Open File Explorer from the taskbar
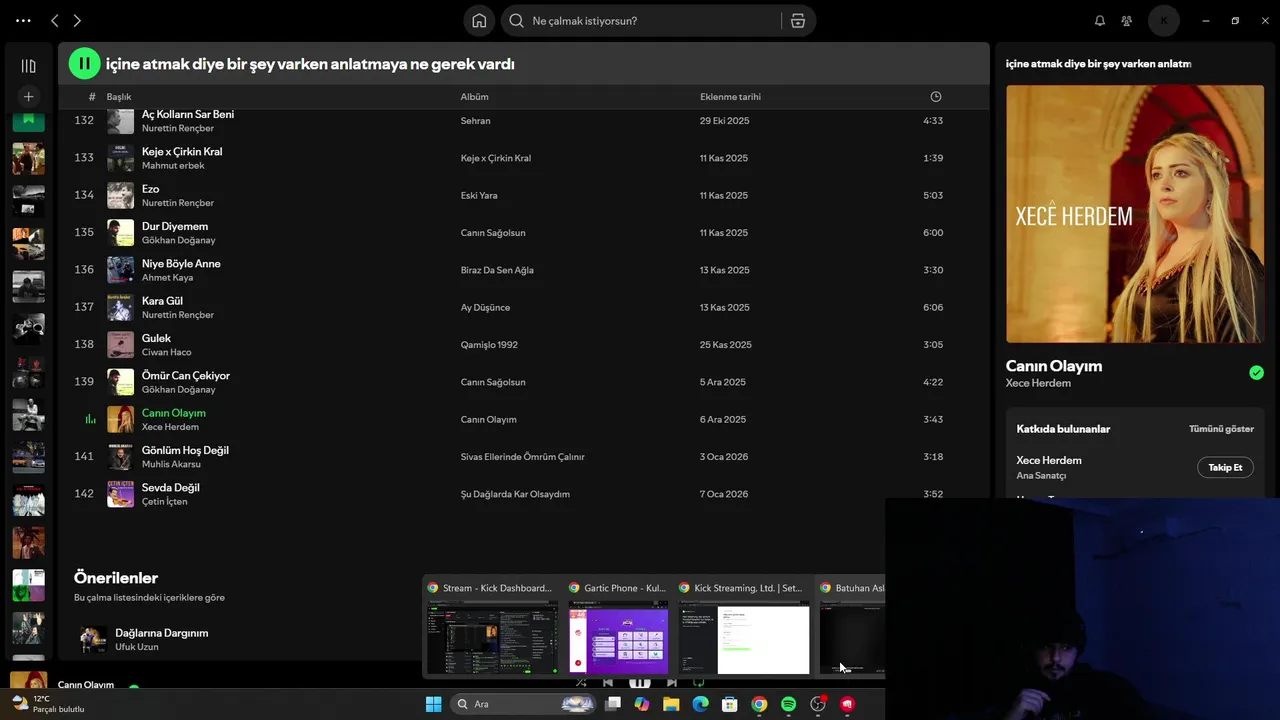This screenshot has width=1280, height=720. click(x=671, y=704)
